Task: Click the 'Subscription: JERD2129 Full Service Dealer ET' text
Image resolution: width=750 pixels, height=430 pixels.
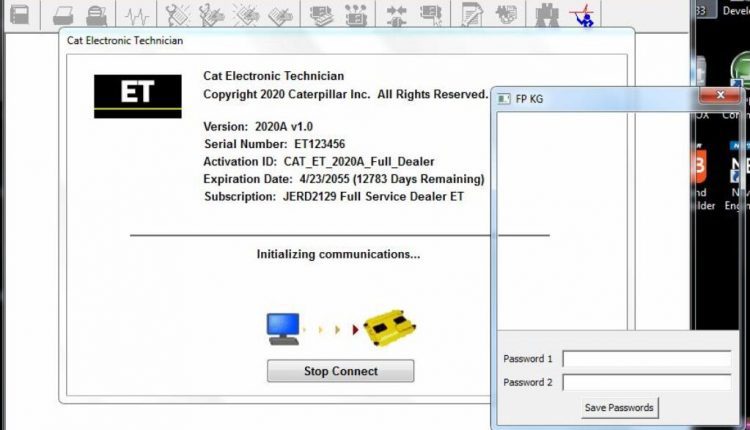Action: [x=333, y=197]
